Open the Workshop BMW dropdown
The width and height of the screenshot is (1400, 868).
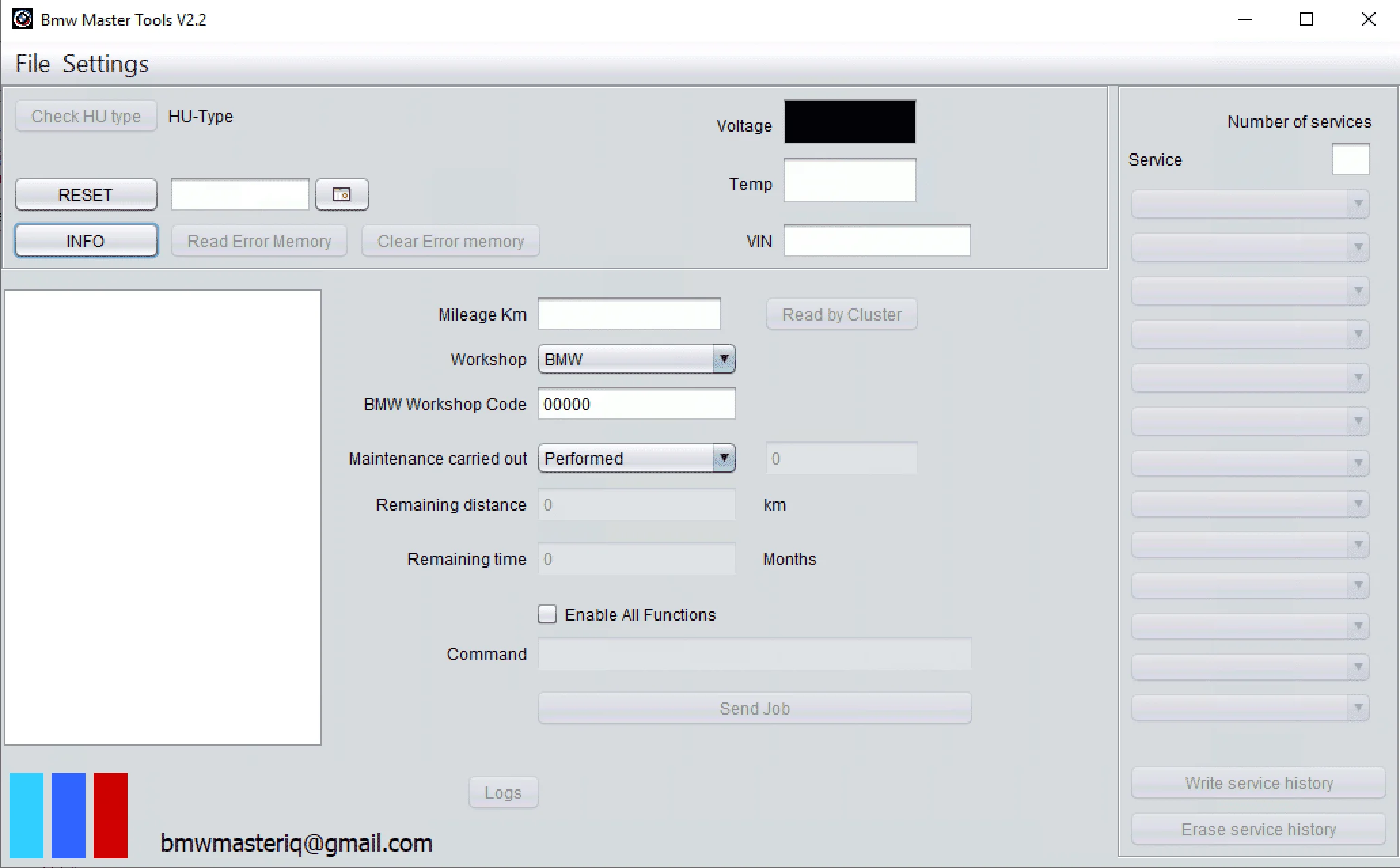[x=724, y=359]
